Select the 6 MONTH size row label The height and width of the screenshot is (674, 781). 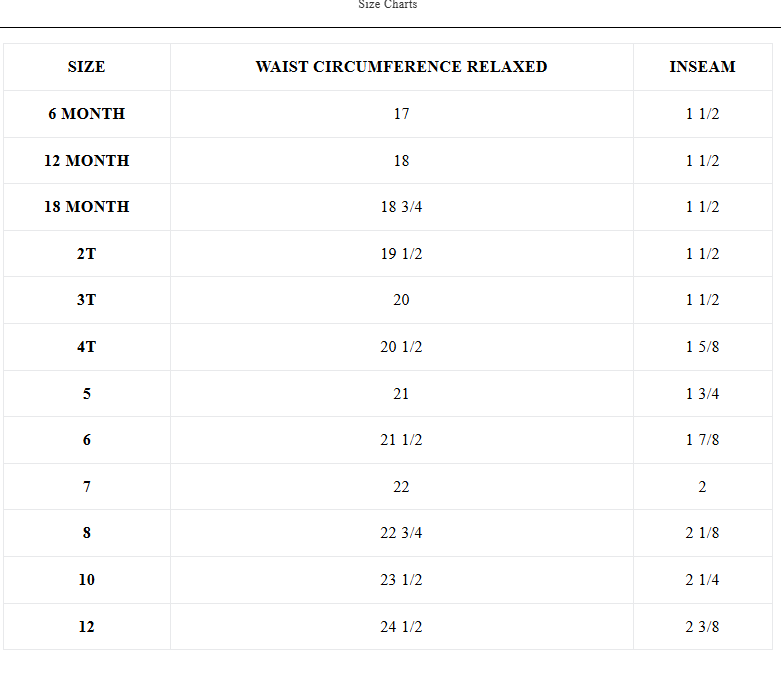point(87,114)
